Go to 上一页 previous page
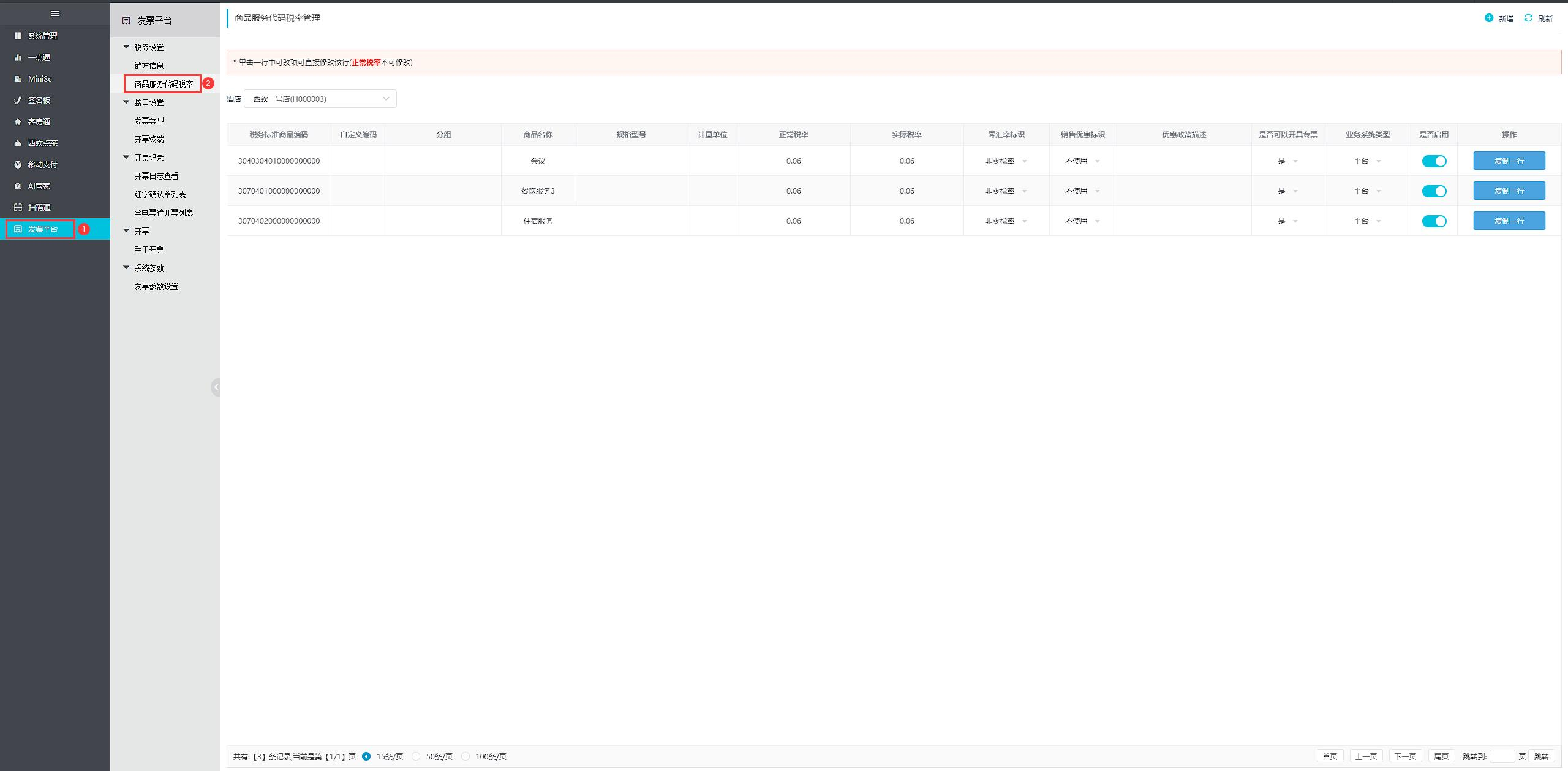This screenshot has width=1568, height=771. pyautogui.click(x=1366, y=756)
